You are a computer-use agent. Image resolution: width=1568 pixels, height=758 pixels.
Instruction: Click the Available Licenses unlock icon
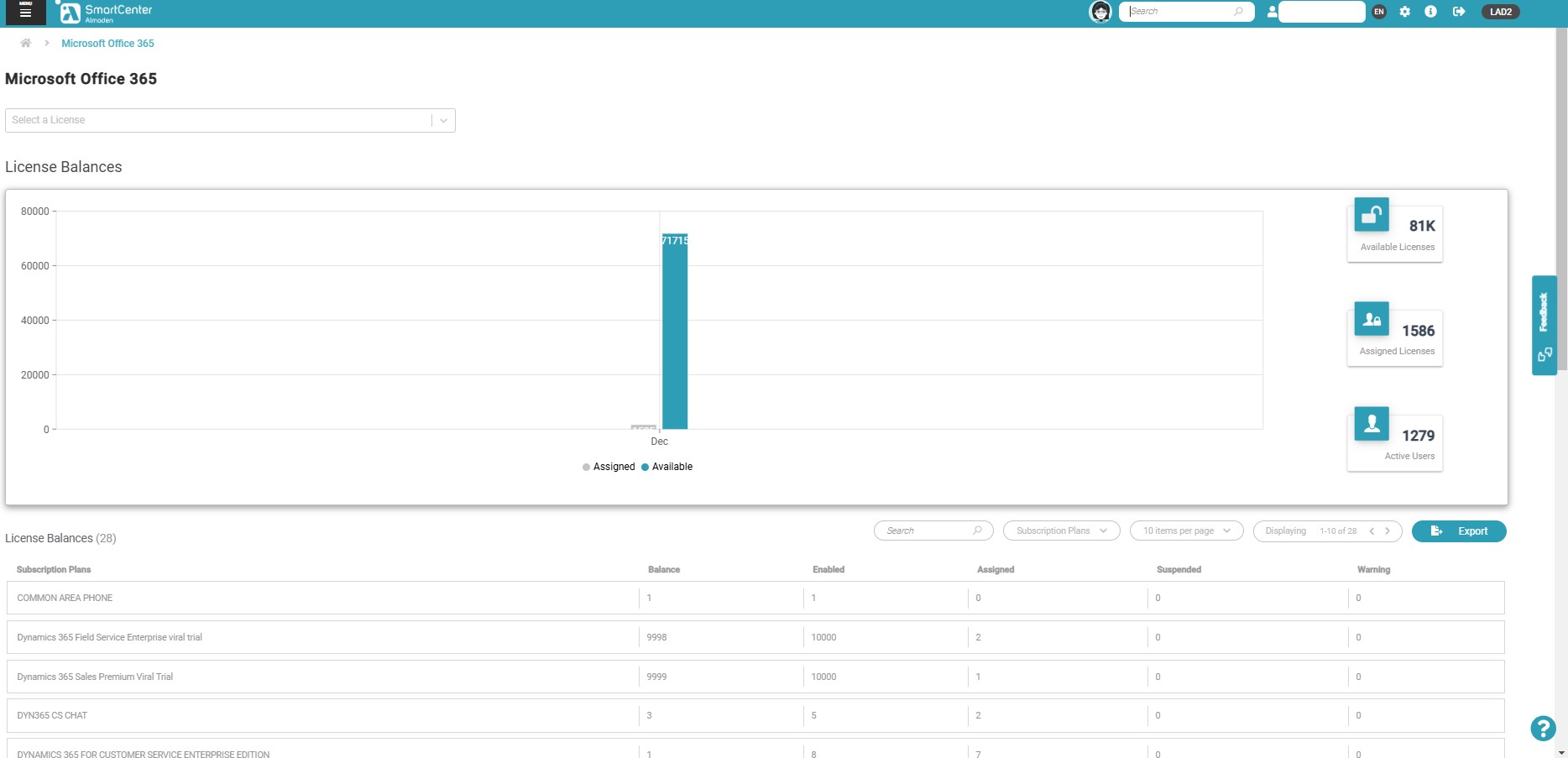tap(1372, 215)
